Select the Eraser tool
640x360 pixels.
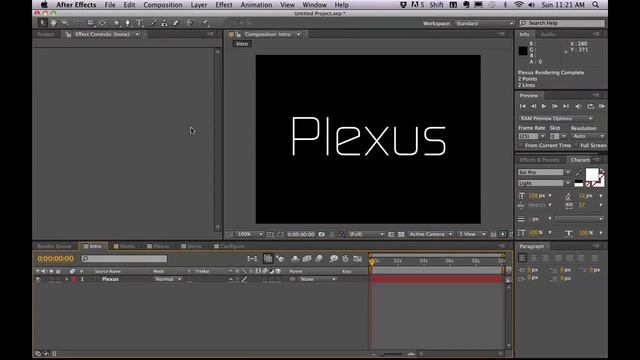coord(176,23)
